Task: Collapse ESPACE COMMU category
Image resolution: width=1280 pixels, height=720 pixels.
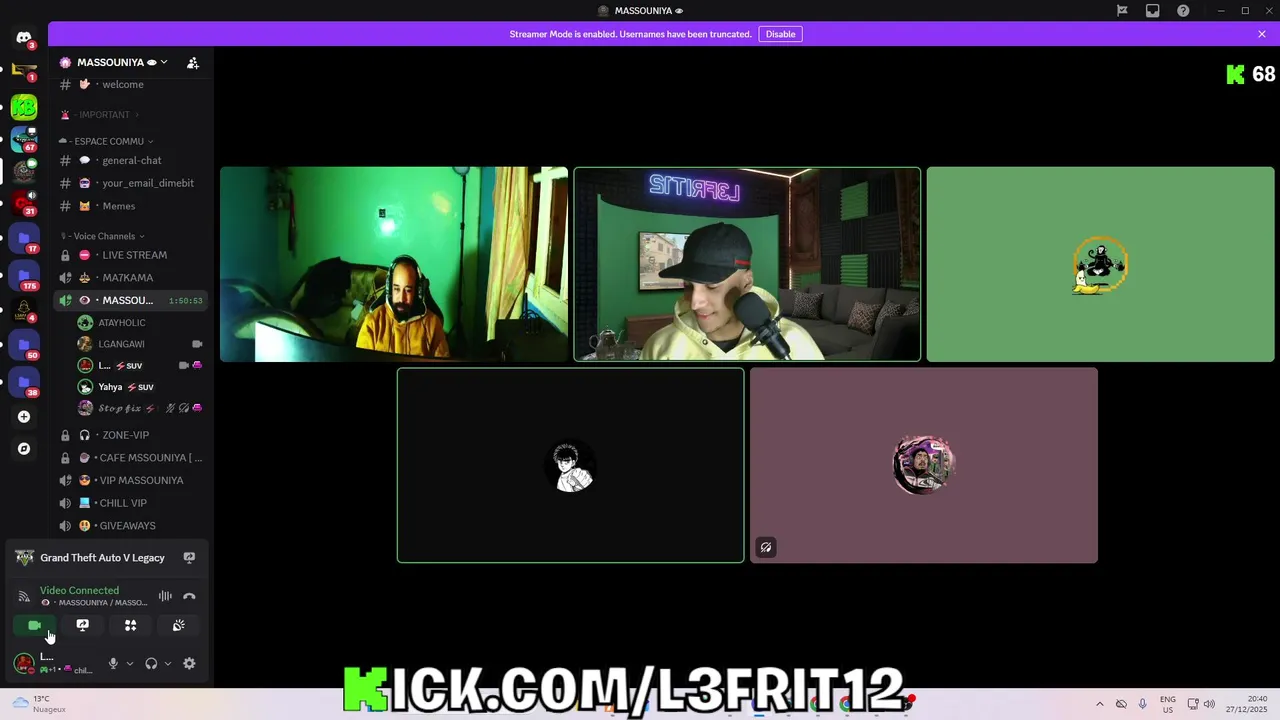Action: point(108,141)
